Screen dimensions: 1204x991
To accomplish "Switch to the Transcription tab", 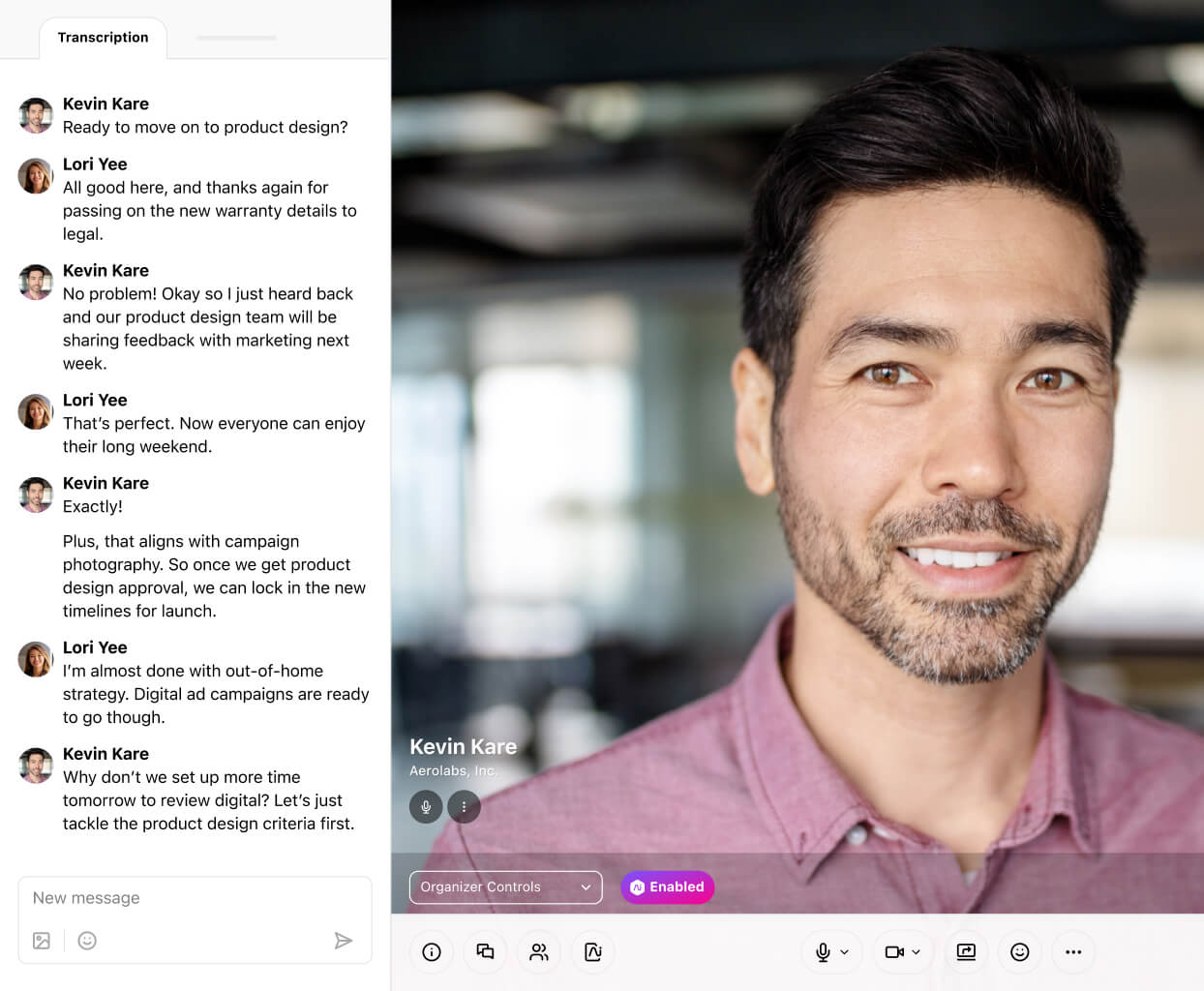I will pos(103,37).
